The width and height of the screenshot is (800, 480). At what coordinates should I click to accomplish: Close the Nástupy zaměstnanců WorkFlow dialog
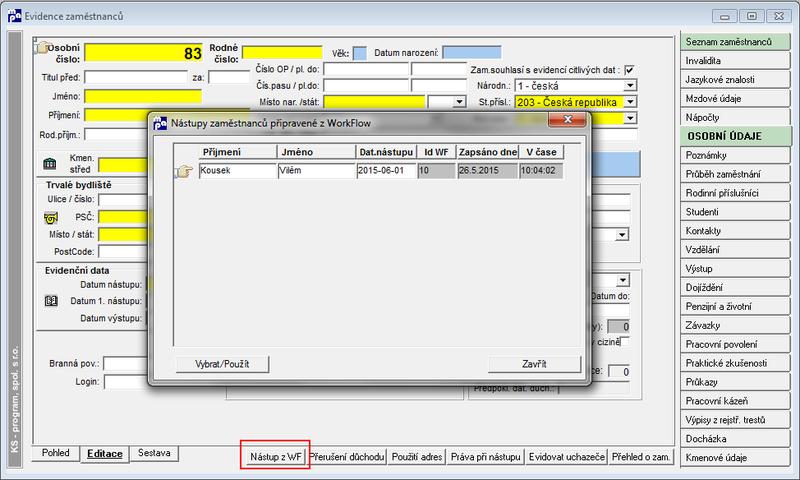tap(567, 119)
